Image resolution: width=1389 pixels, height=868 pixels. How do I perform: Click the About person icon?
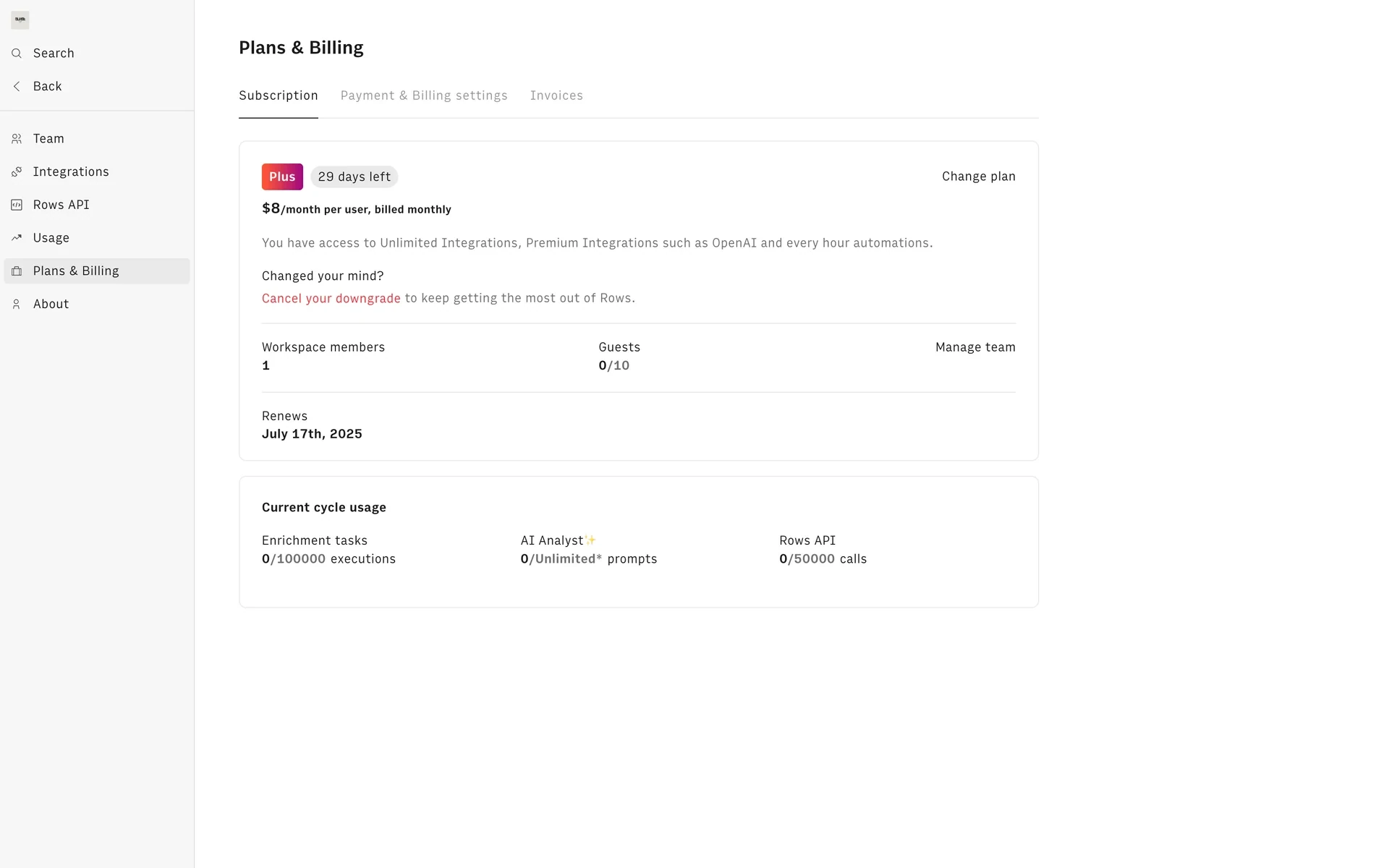(17, 305)
